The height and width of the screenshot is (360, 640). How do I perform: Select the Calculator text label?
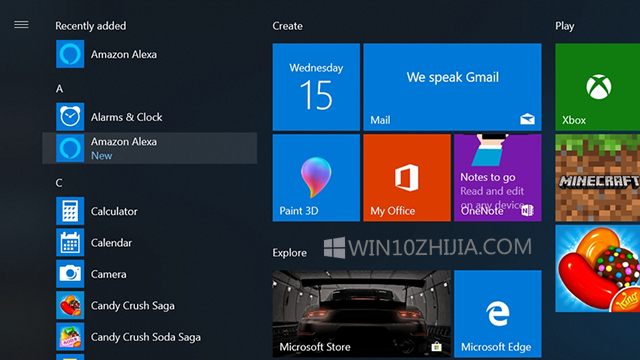point(114,211)
